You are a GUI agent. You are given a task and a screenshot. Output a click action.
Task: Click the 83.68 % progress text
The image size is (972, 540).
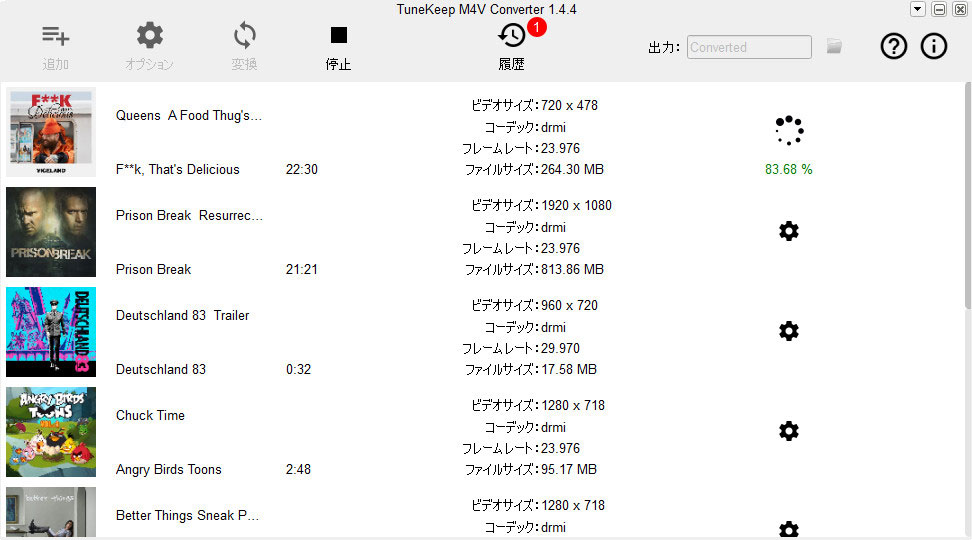pyautogui.click(x=789, y=169)
